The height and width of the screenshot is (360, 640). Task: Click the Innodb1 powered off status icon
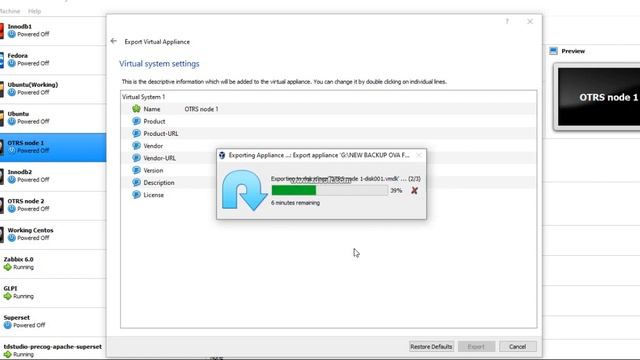click(11, 34)
